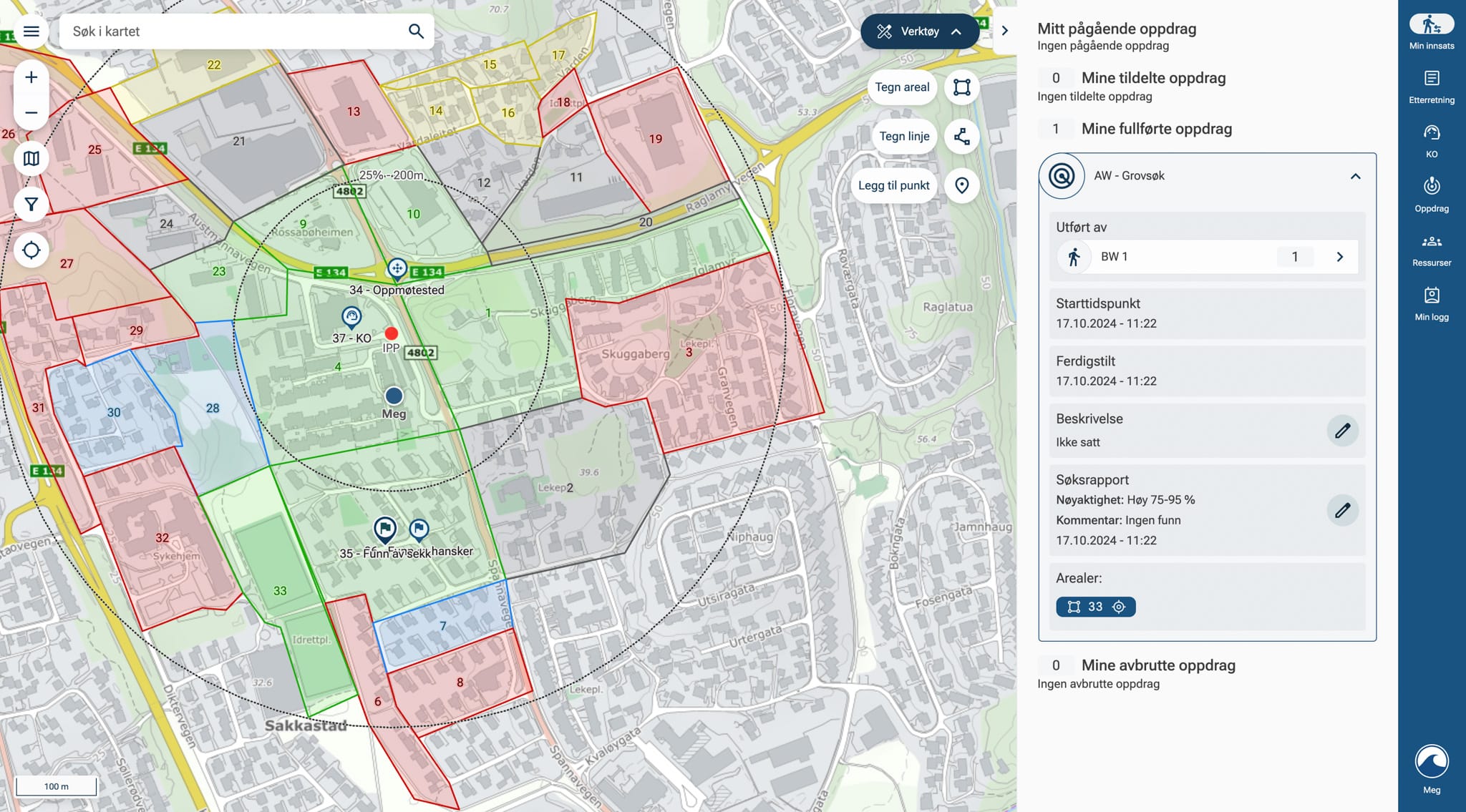This screenshot has height=812, width=1466.
Task: Select the draw line tool icon
Action: (961, 137)
